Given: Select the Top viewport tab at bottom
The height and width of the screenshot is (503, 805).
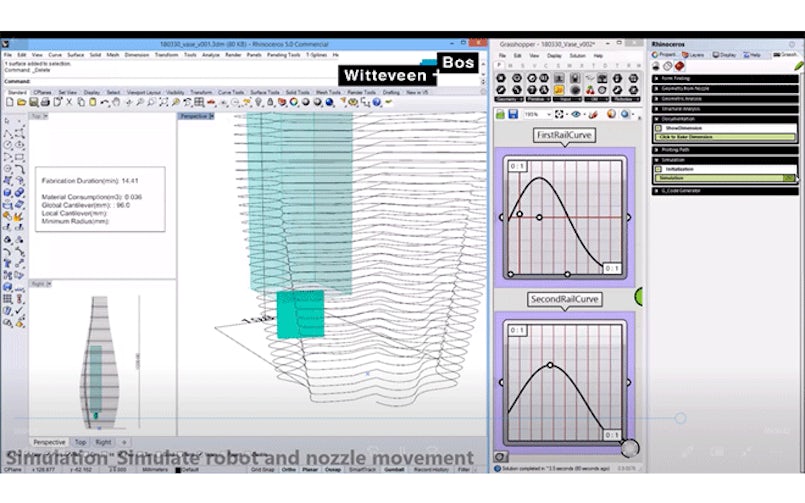Looking at the screenshot, I should pyautogui.click(x=80, y=441).
